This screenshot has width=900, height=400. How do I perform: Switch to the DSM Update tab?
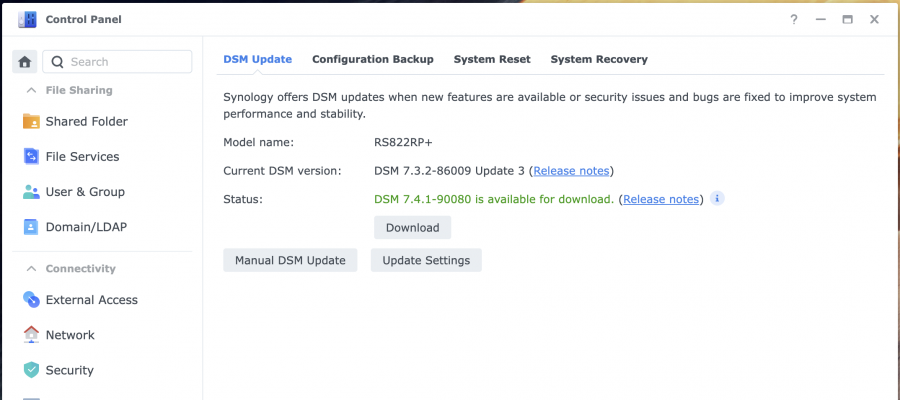click(x=257, y=59)
